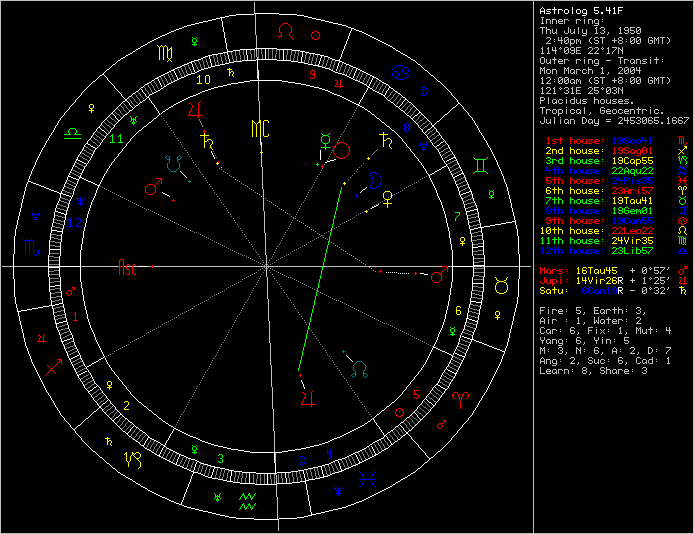Click the yellow MC midheaven marker
This screenshot has height=534, width=694.
tap(260, 128)
